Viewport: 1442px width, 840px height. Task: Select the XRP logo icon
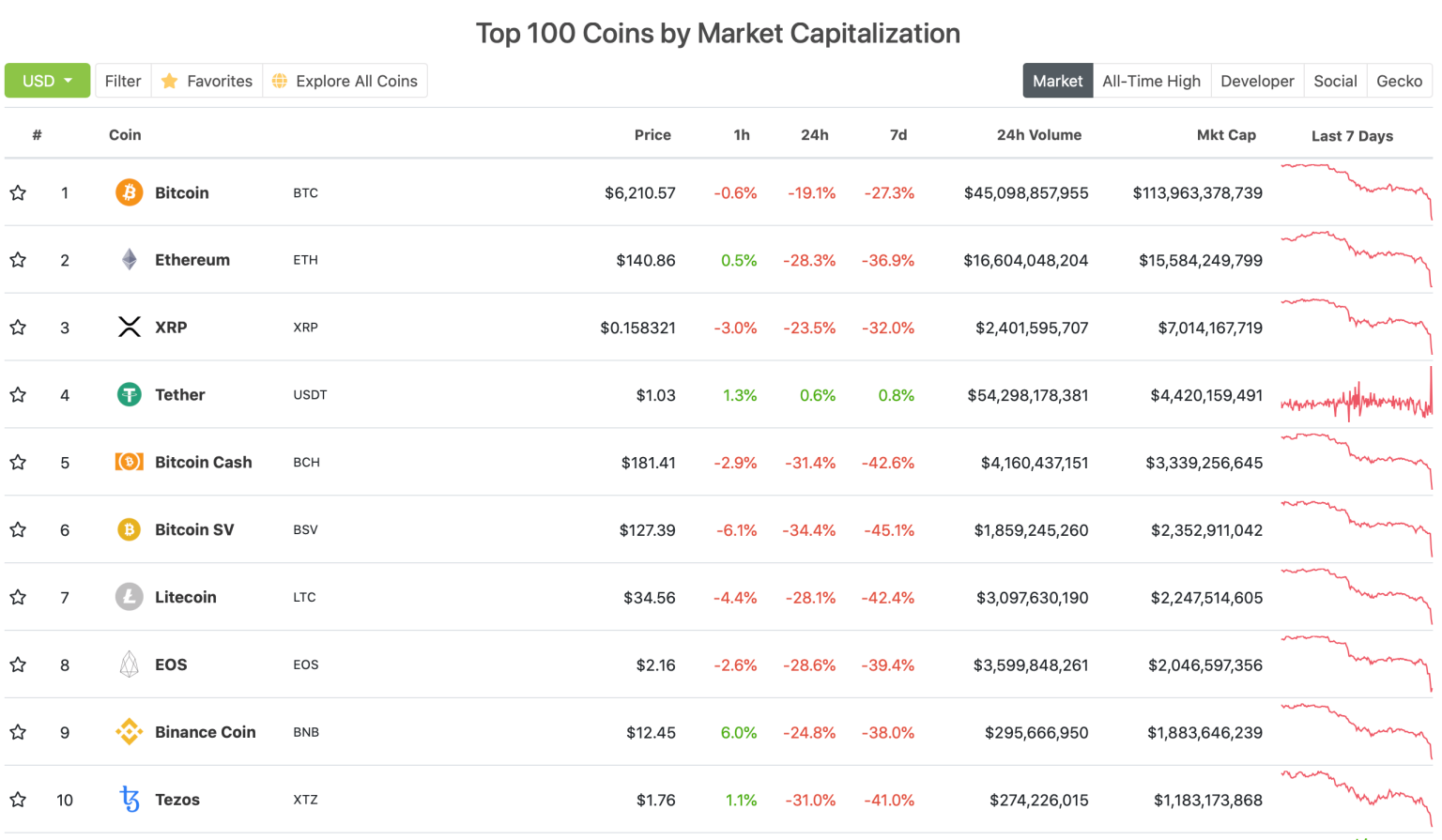click(x=129, y=328)
